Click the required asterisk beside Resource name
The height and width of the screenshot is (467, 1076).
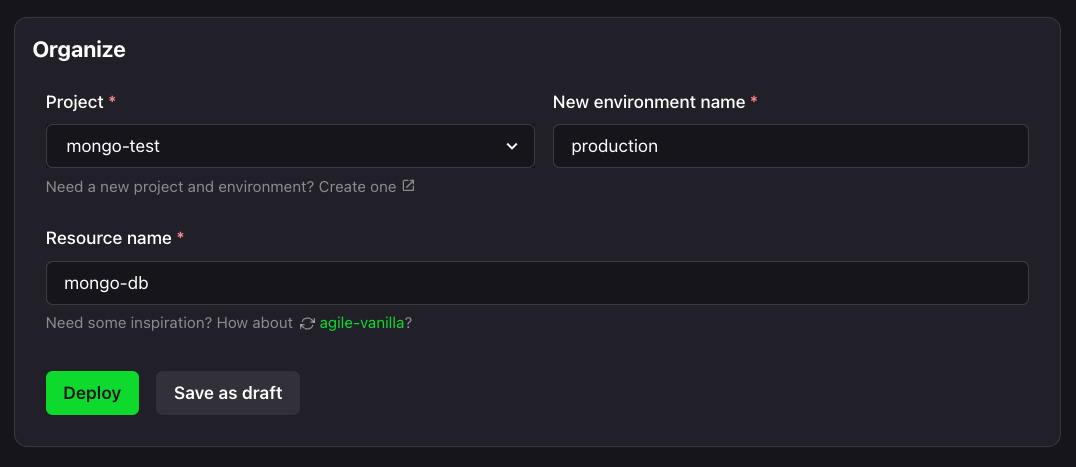coord(180,237)
